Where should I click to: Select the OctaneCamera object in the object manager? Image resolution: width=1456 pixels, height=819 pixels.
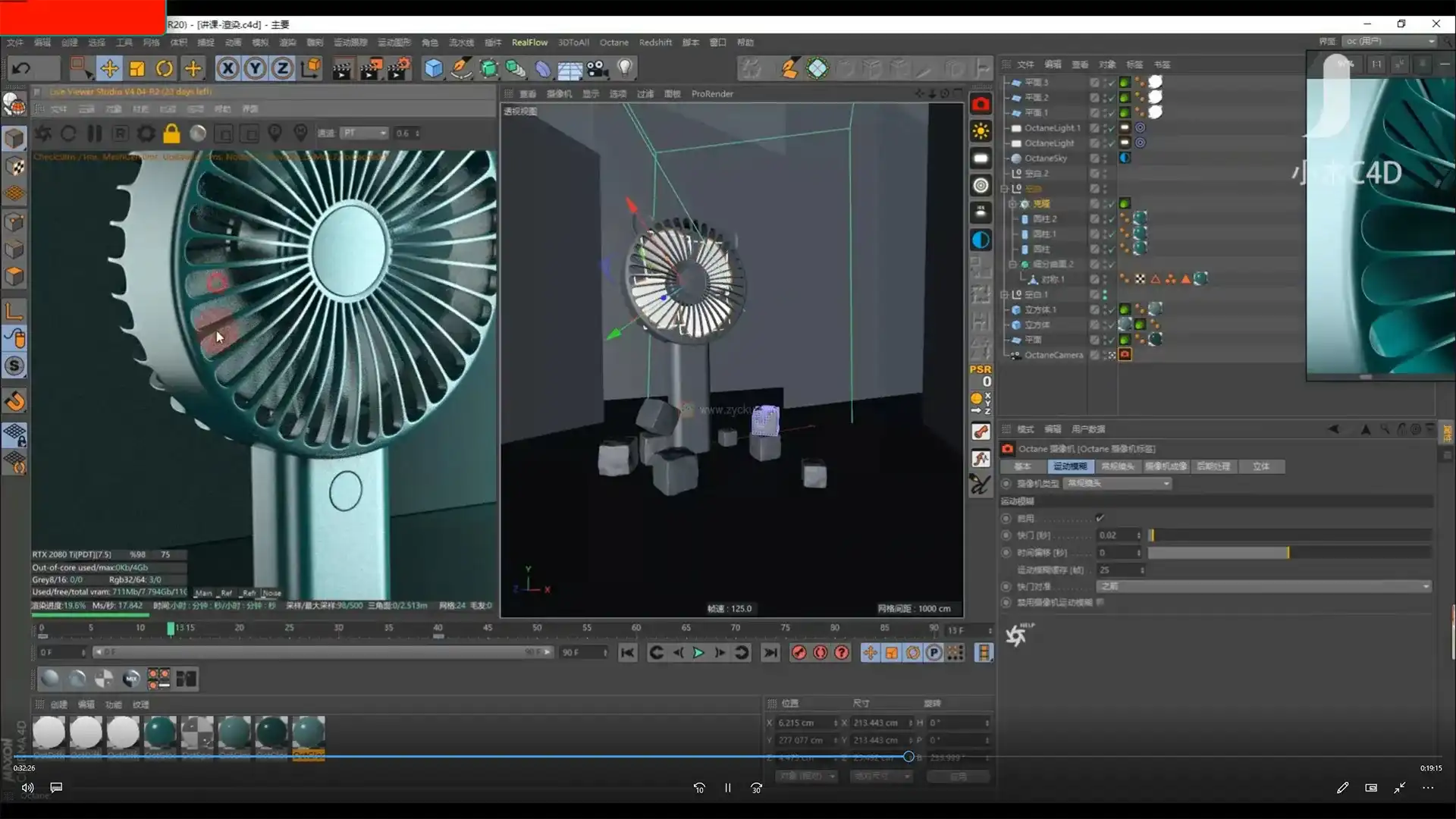[x=1055, y=354]
